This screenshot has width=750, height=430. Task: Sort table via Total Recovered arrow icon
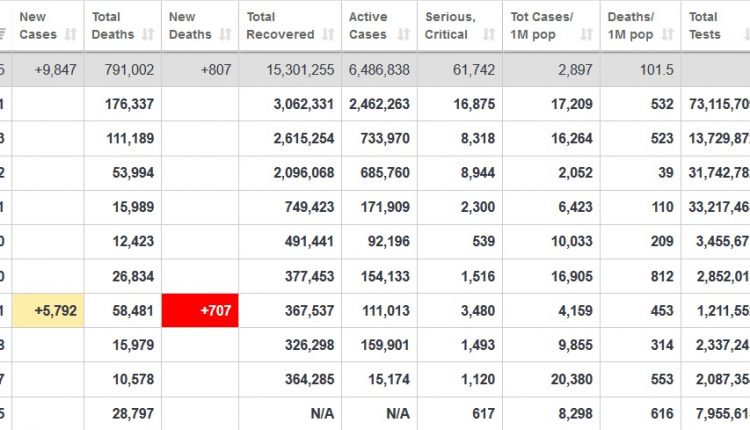tap(326, 34)
